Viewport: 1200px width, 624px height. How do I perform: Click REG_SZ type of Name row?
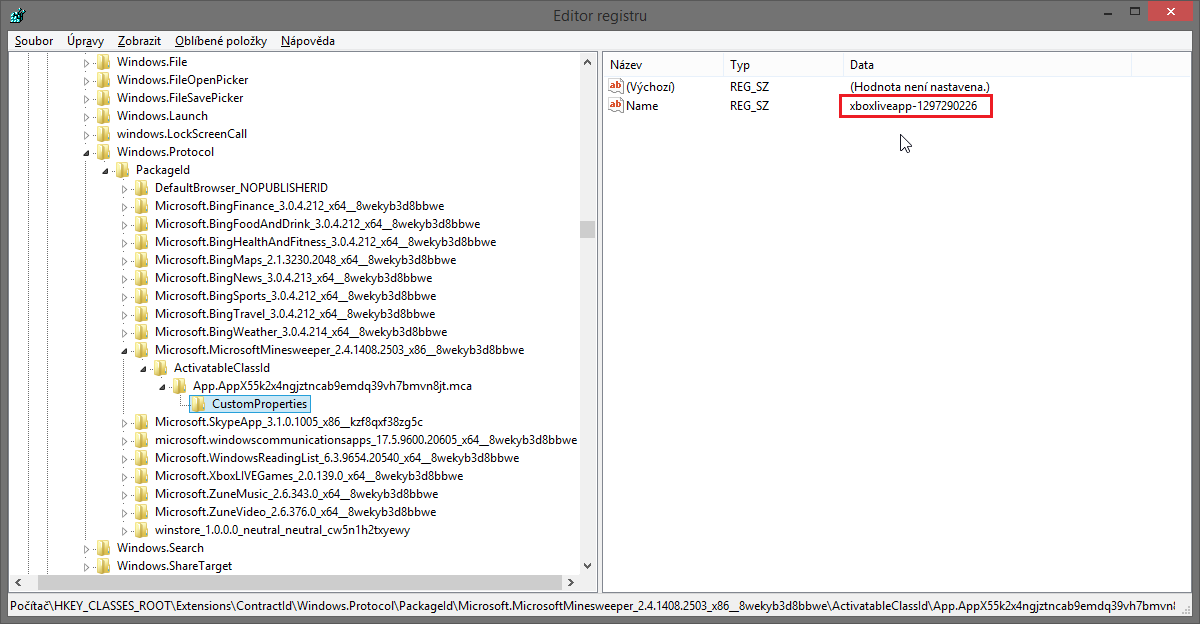pyautogui.click(x=751, y=105)
